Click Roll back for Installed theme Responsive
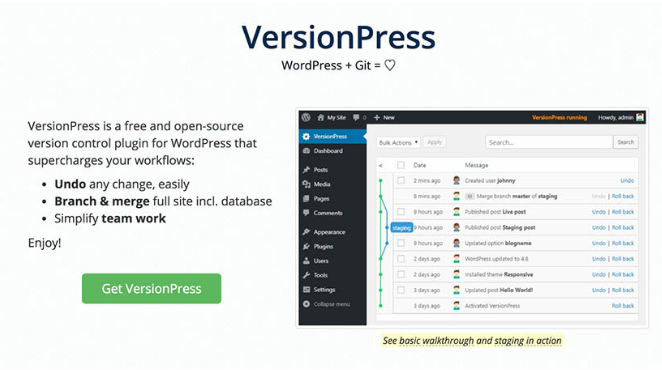Image resolution: width=662 pixels, height=370 pixels. point(623,274)
